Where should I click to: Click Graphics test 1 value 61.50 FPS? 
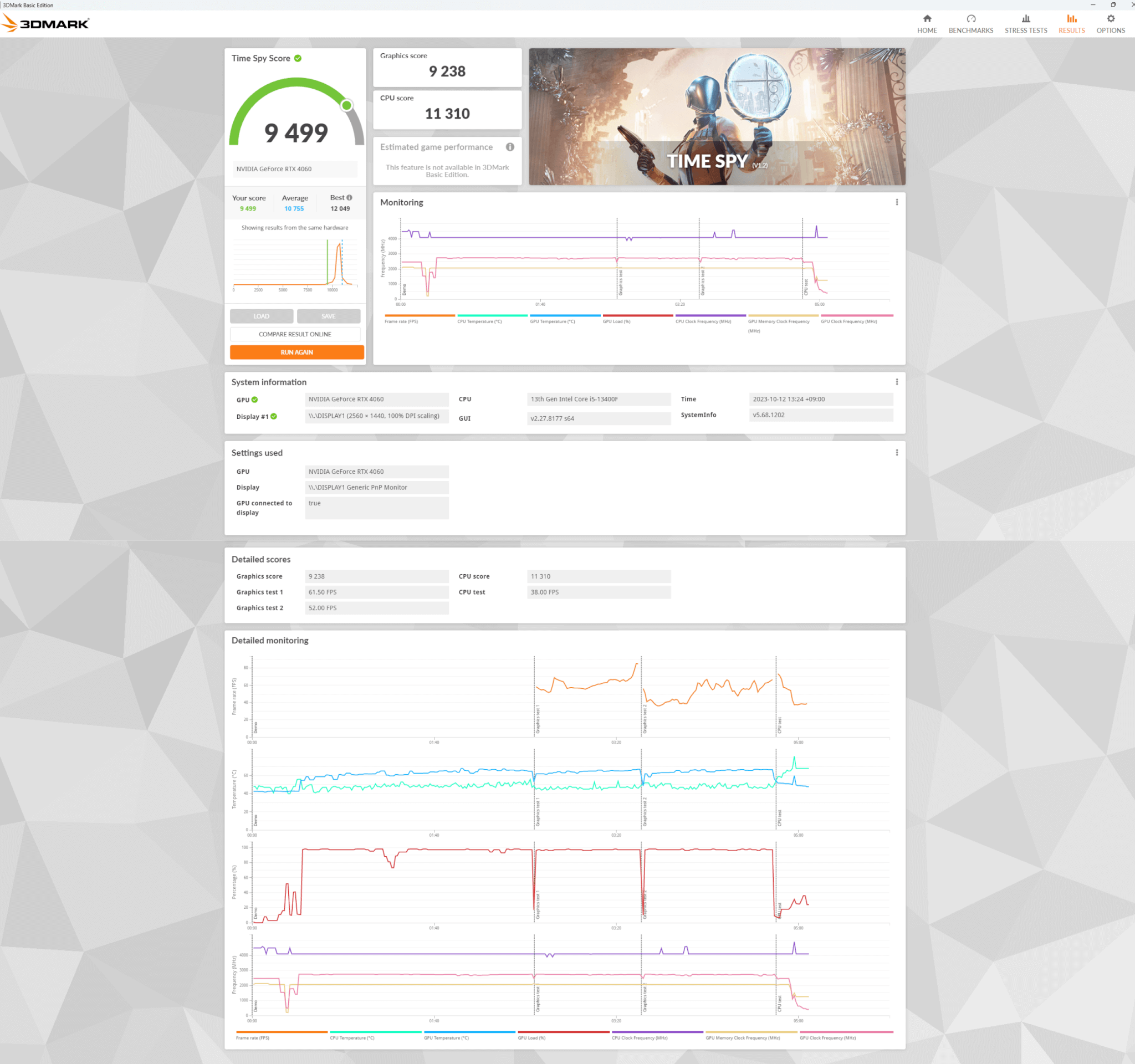tap(377, 592)
